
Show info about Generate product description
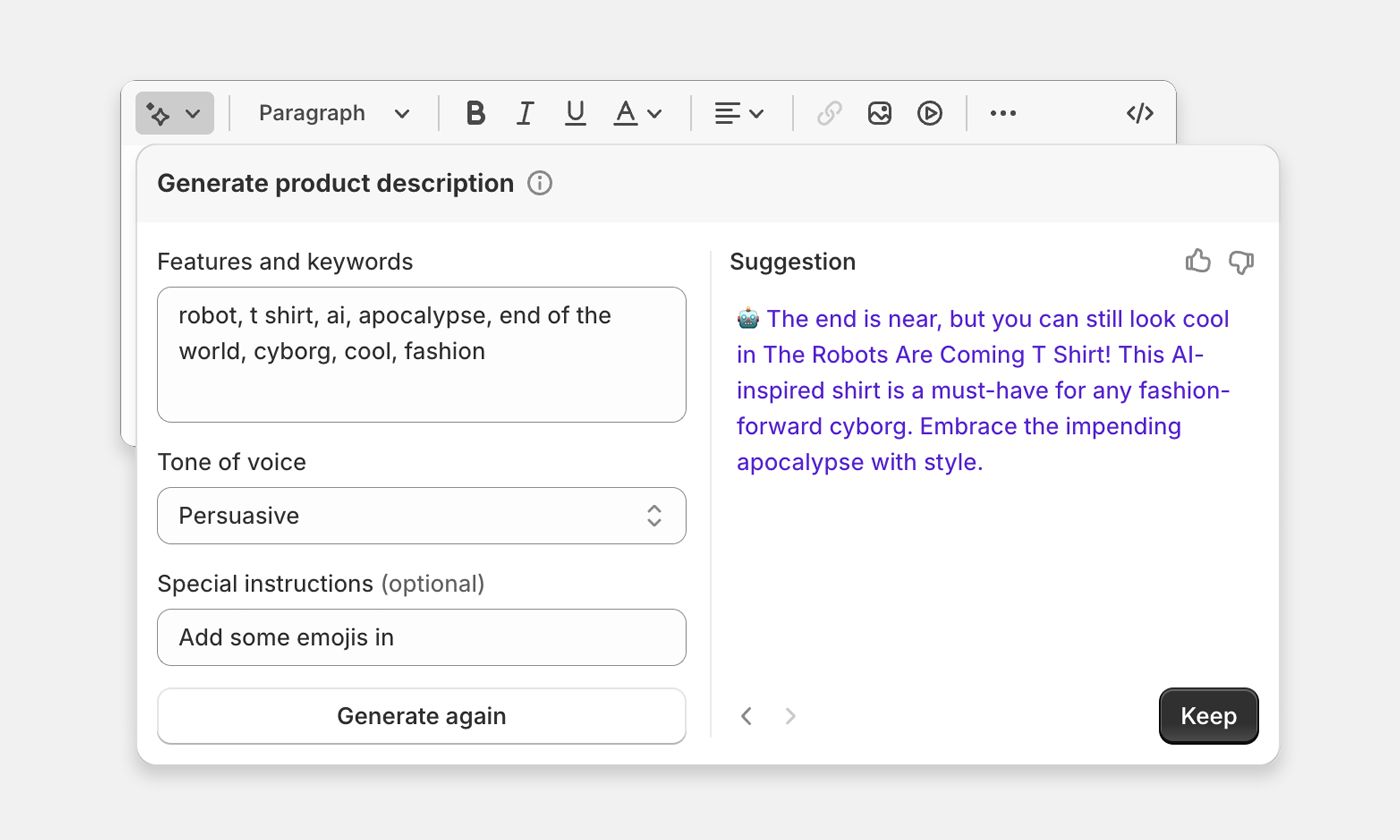point(540,184)
